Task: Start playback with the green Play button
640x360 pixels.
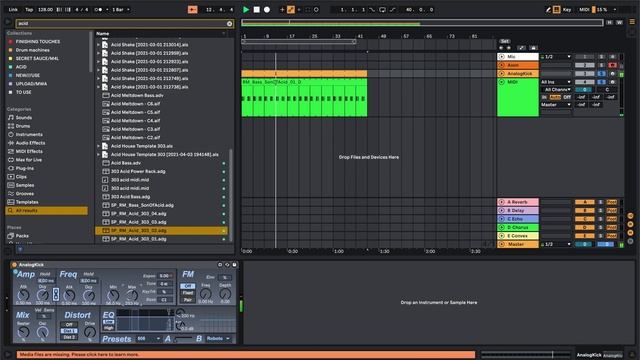Action: point(246,9)
